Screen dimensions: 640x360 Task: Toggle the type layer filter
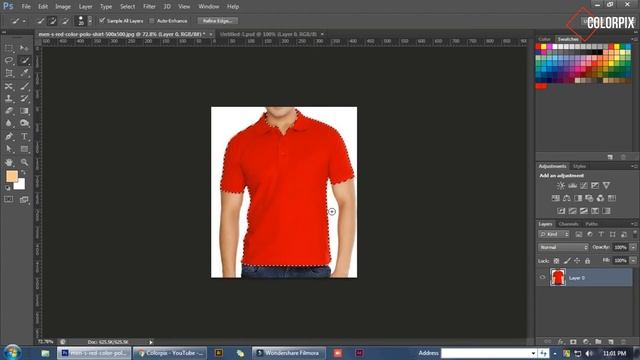tap(601, 234)
